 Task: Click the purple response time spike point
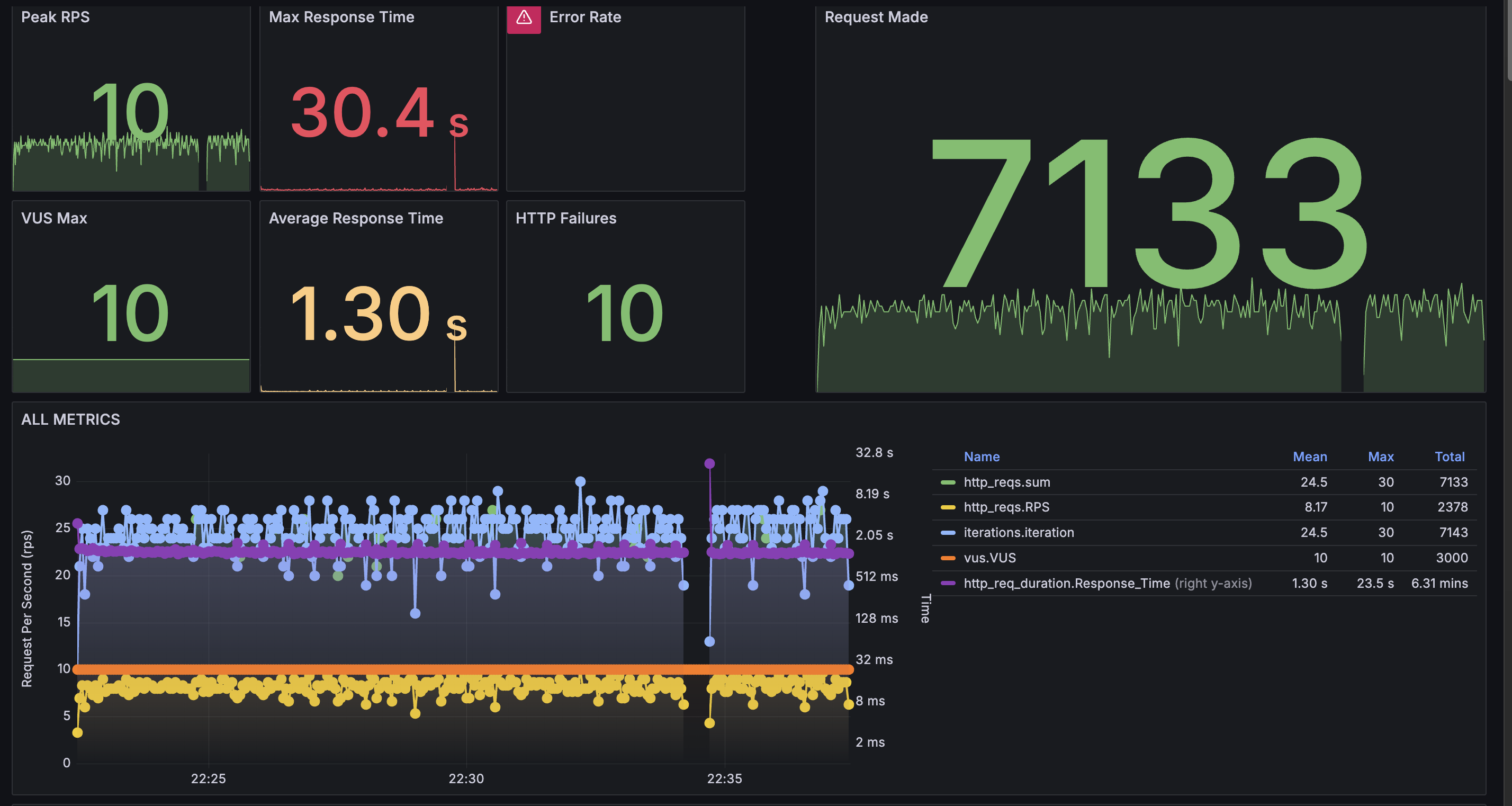click(x=709, y=464)
